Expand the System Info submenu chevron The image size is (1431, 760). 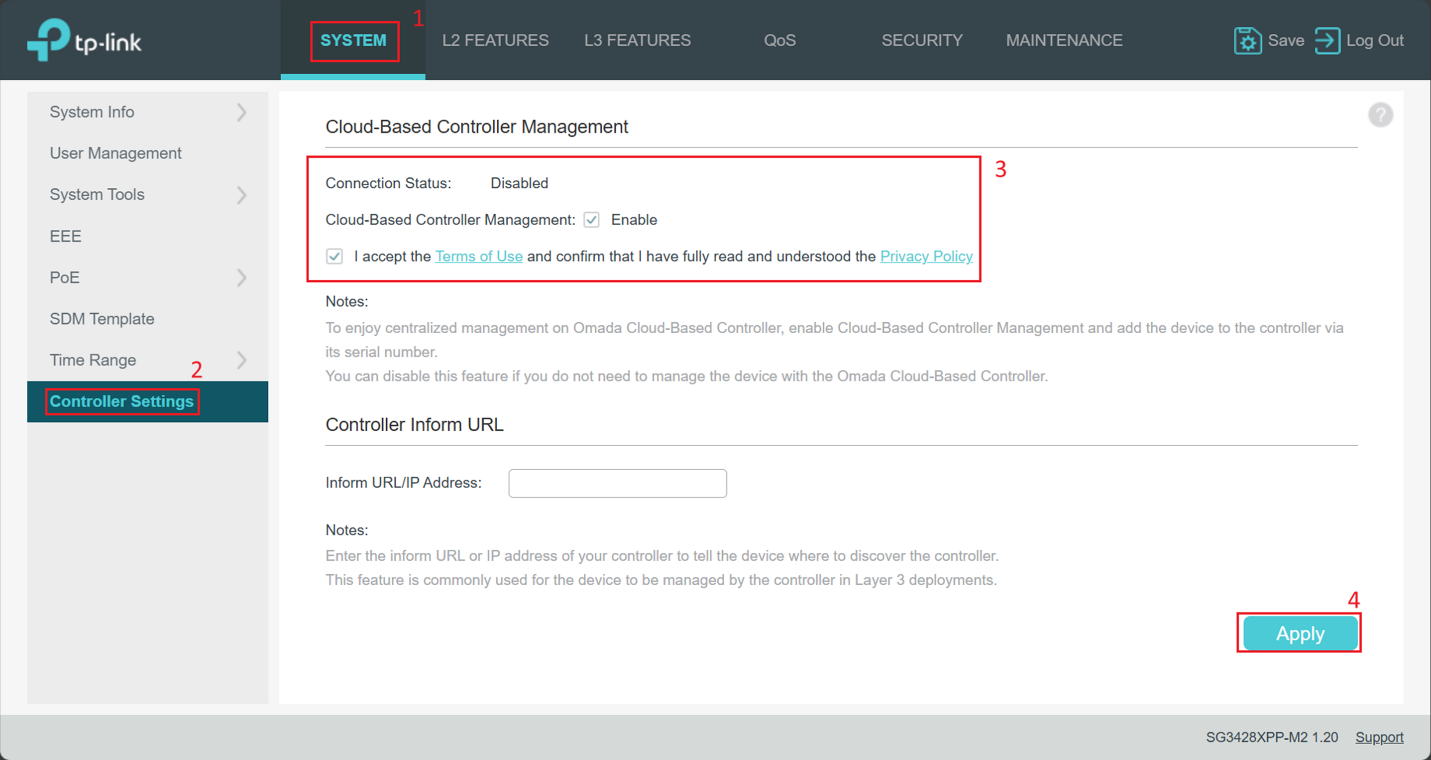(x=241, y=112)
